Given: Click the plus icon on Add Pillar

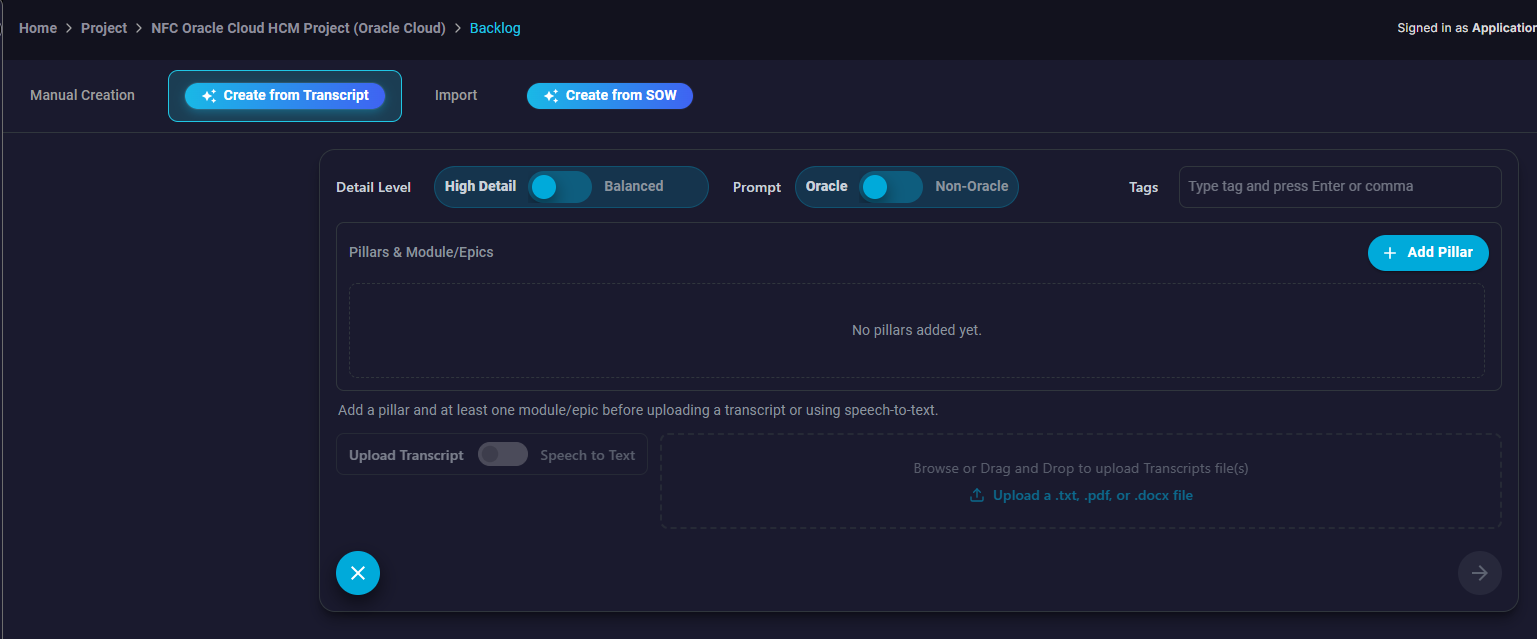Looking at the screenshot, I should [x=1390, y=253].
